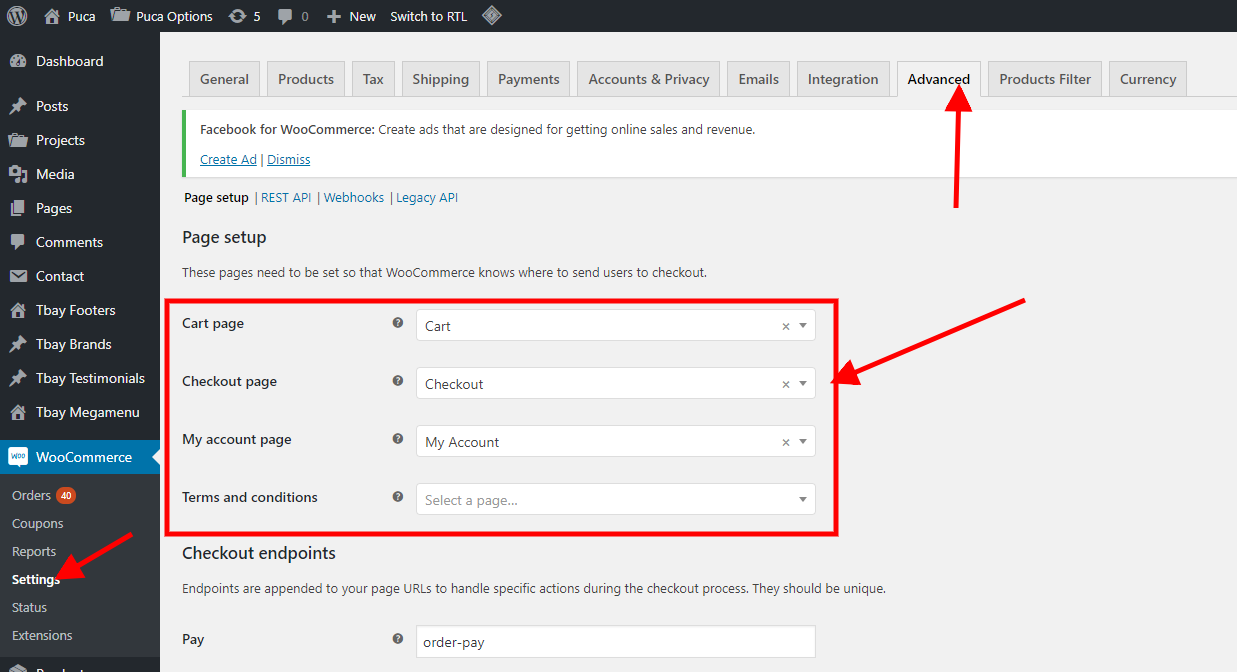The height and width of the screenshot is (672, 1237).
Task: Click help icon next to Pay endpoint
Action: point(398,639)
